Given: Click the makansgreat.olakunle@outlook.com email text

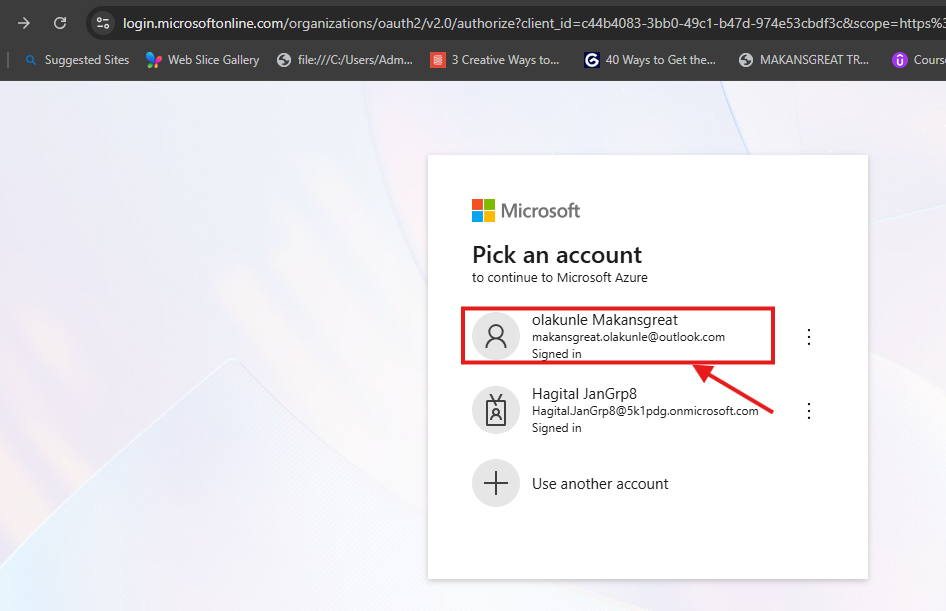Looking at the screenshot, I should tap(628, 337).
